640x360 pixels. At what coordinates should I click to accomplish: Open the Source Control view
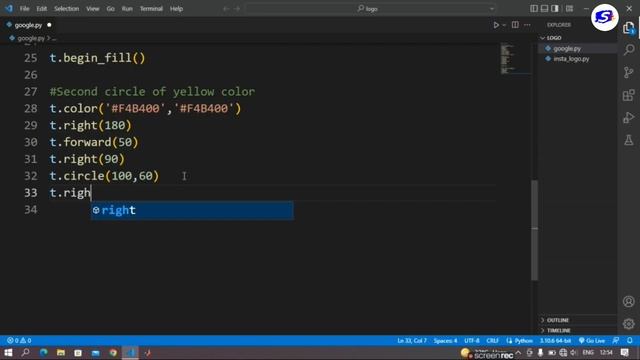(629, 73)
